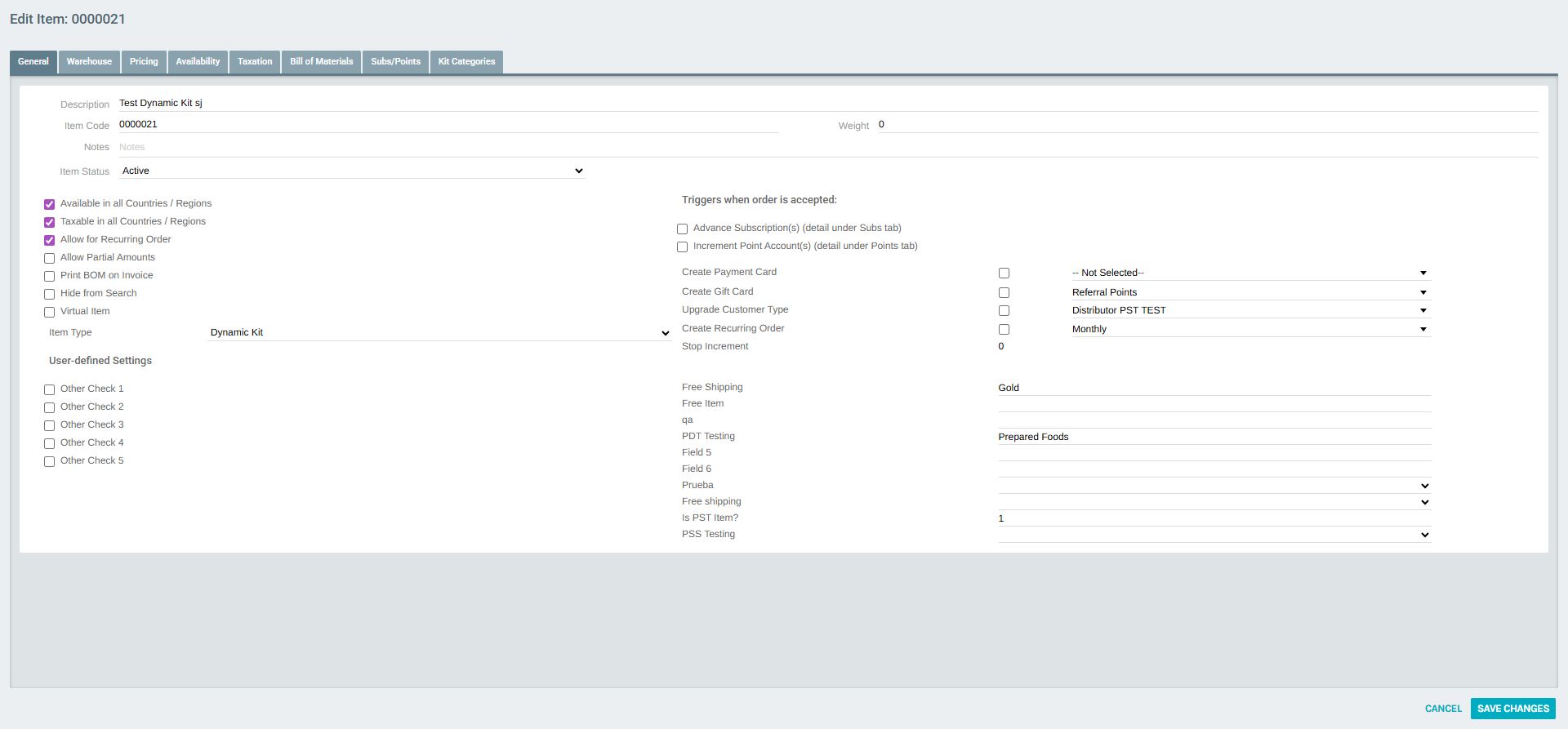Uncheck Available in all Countries / Regions
This screenshot has width=1568, height=729.
click(50, 204)
